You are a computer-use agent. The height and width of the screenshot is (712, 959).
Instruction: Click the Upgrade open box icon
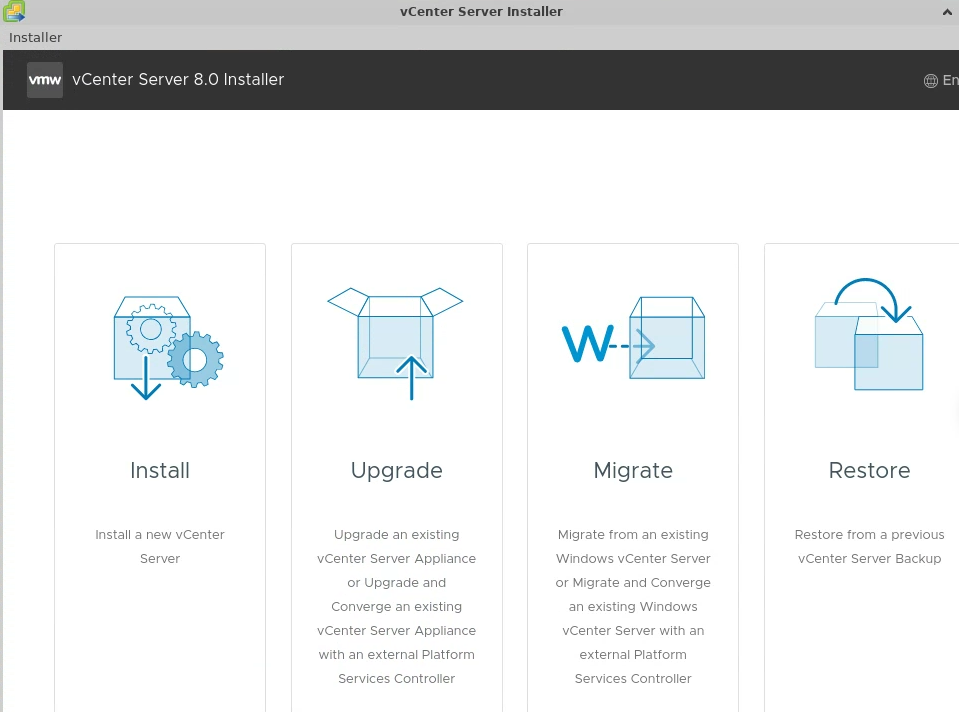click(x=396, y=342)
